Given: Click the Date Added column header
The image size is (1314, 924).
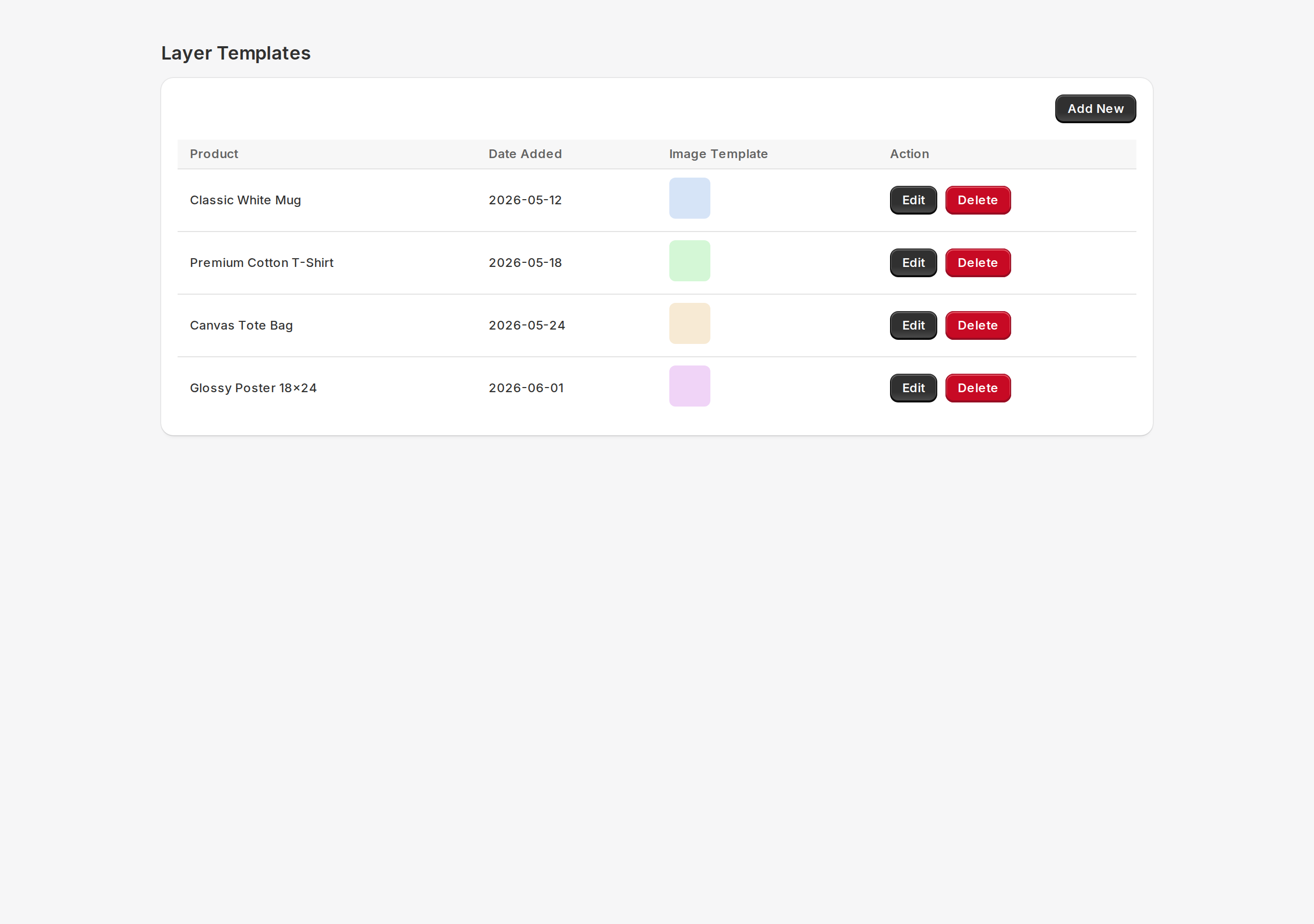Looking at the screenshot, I should coord(526,154).
